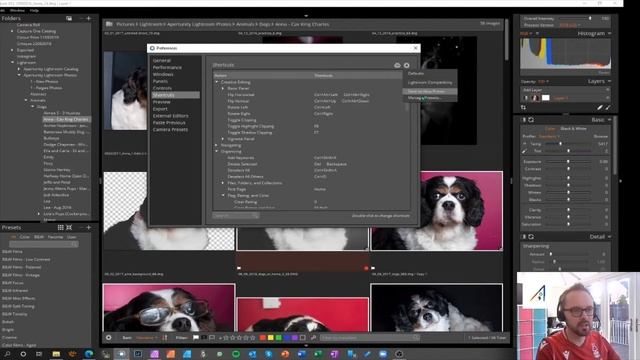Viewport: 640px width, 360px height.
Task: Choose Lightroom Compatibility preset menu item
Action: 430,82
